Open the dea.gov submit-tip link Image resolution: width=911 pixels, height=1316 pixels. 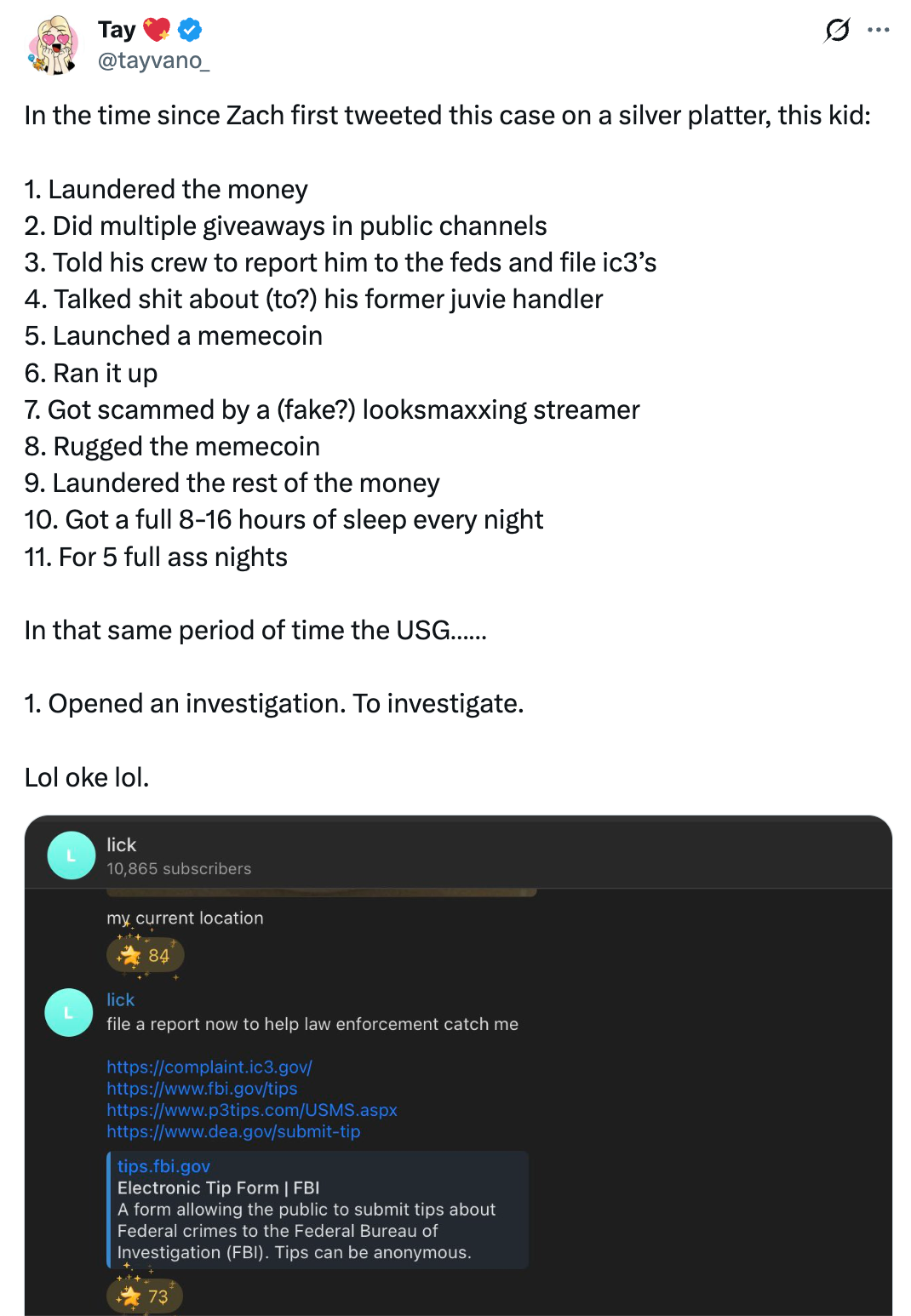pyautogui.click(x=233, y=1131)
